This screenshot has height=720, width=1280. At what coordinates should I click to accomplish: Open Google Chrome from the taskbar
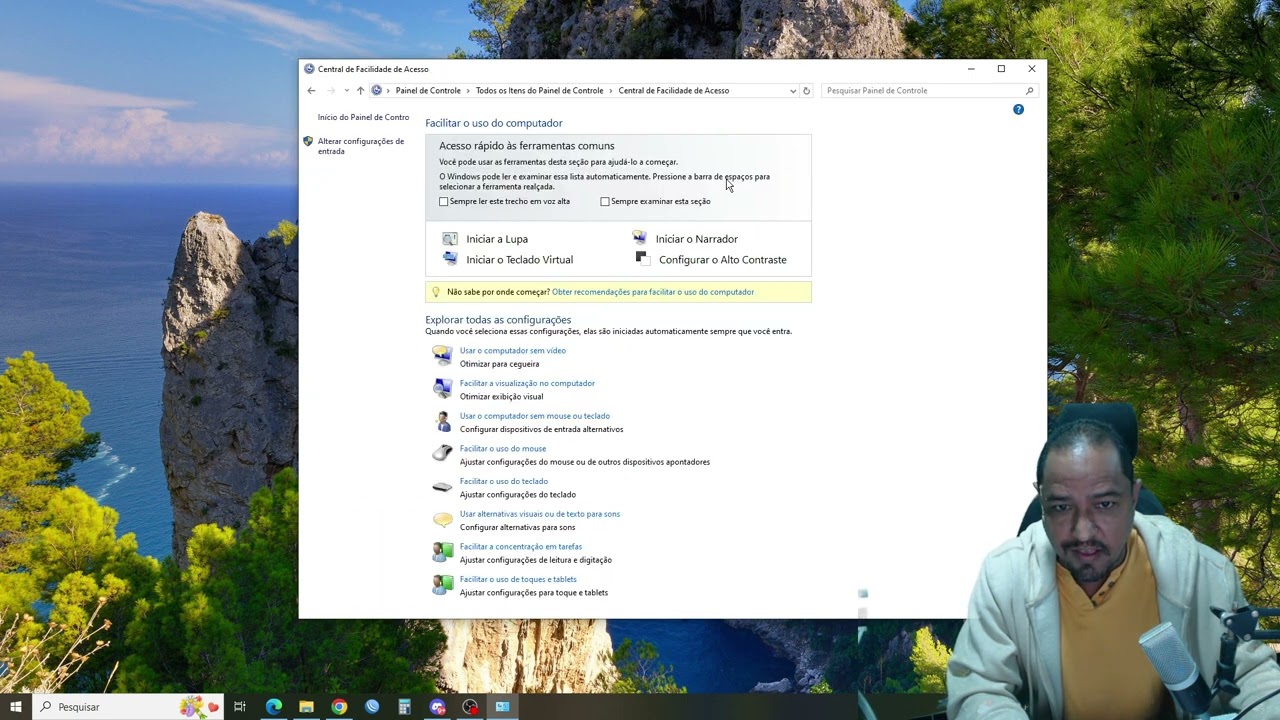pos(339,707)
